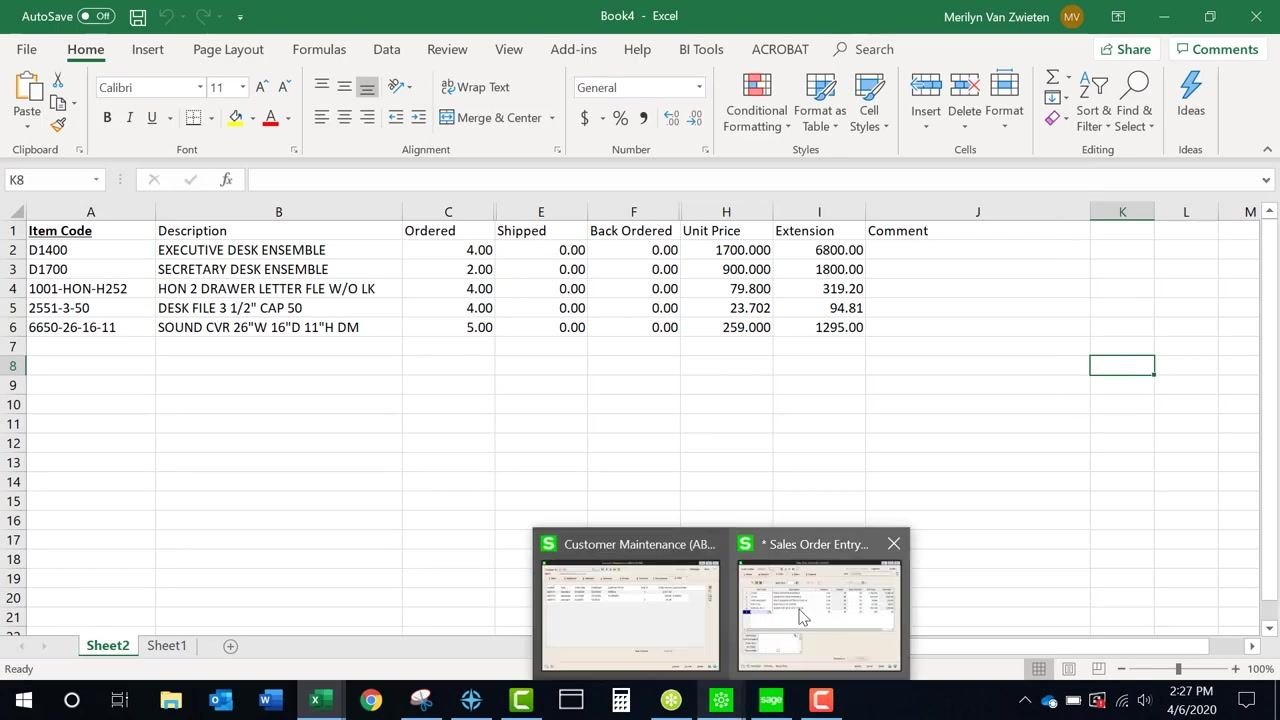Toggle Italic formatting
The image size is (1280, 720).
(x=129, y=118)
